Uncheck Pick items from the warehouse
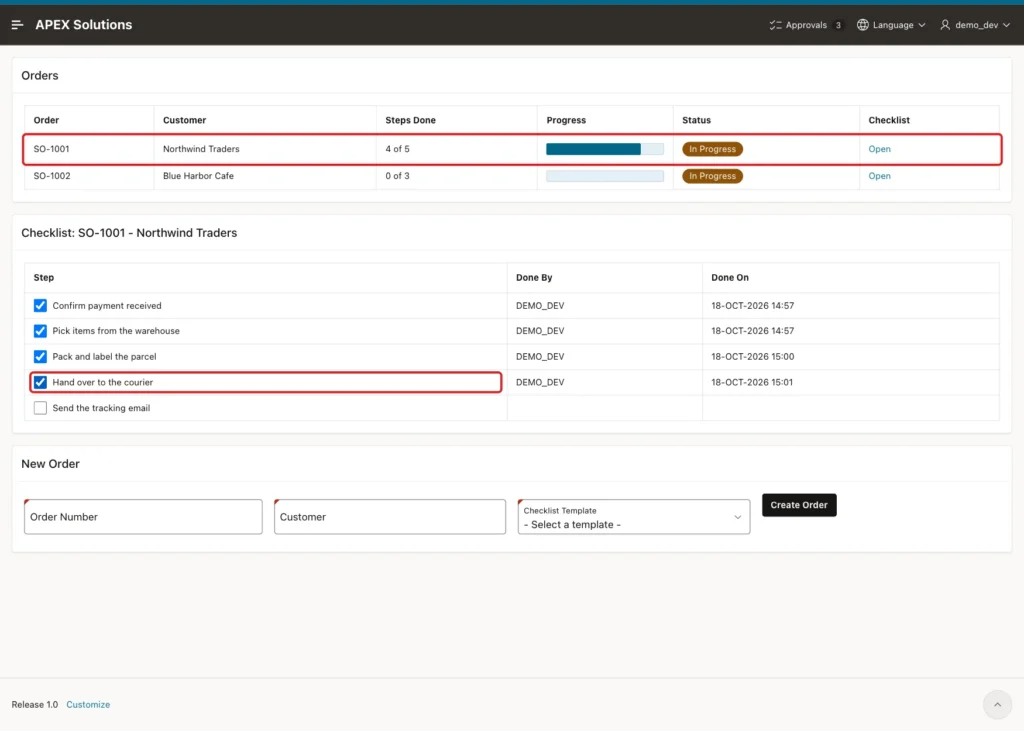This screenshot has height=731, width=1024. [40, 331]
